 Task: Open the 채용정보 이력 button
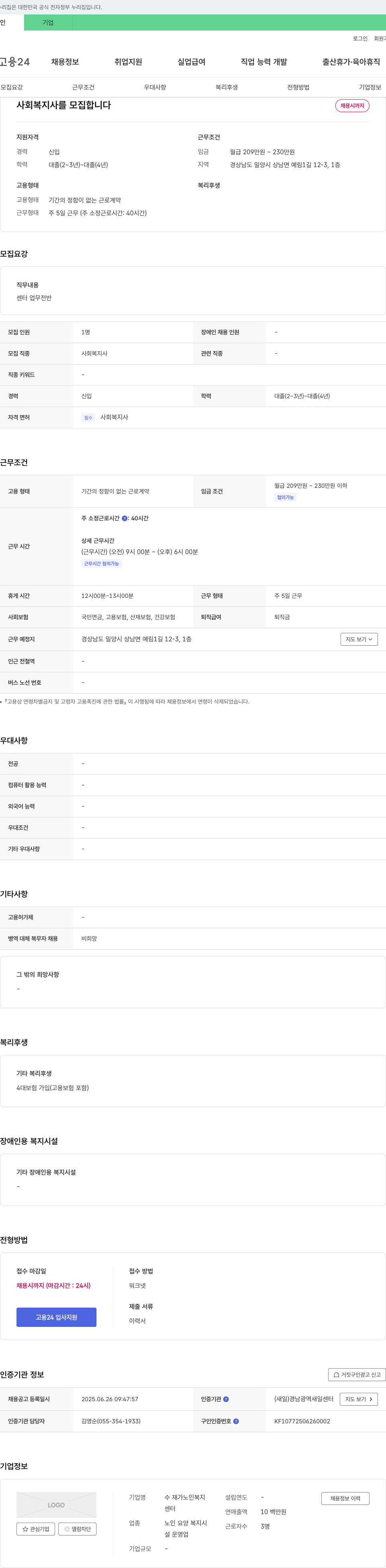click(x=345, y=1498)
